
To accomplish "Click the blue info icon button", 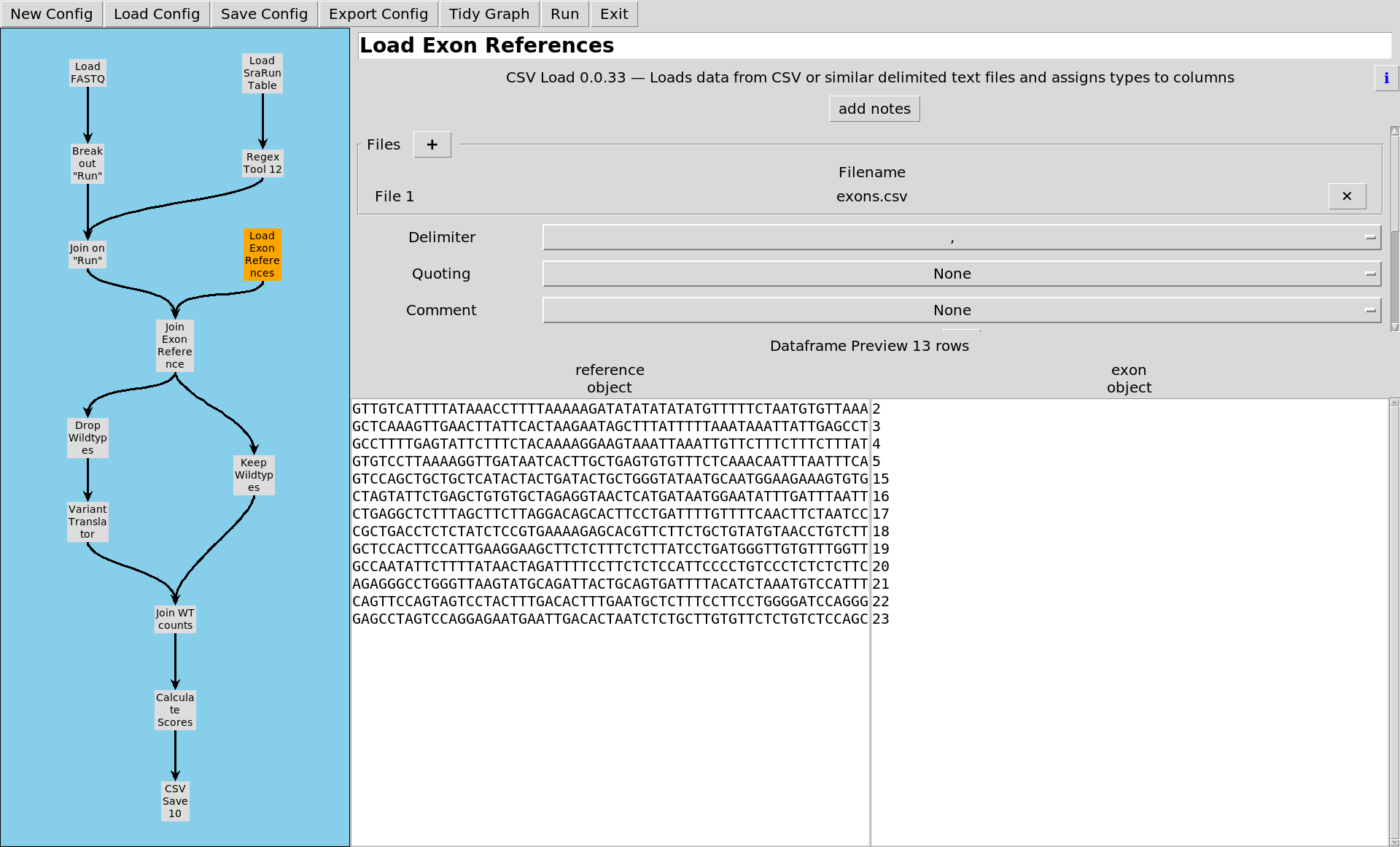I will click(x=1385, y=78).
